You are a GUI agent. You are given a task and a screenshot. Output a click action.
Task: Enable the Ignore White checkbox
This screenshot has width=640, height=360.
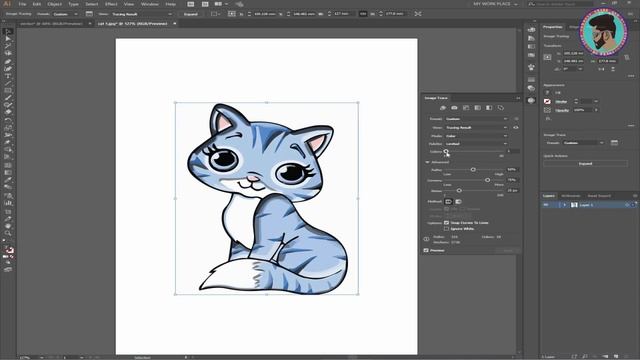tap(447, 229)
